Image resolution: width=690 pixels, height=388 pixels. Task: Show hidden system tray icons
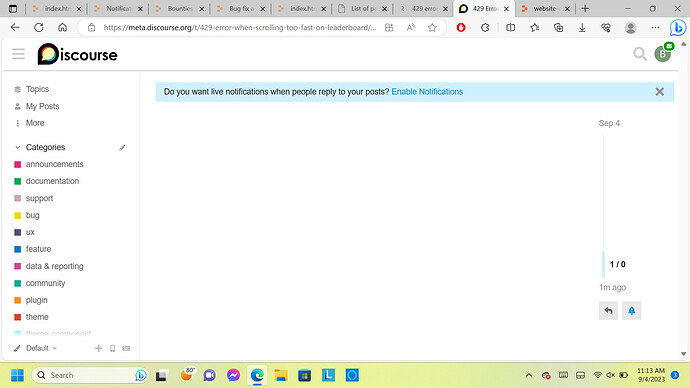click(529, 375)
